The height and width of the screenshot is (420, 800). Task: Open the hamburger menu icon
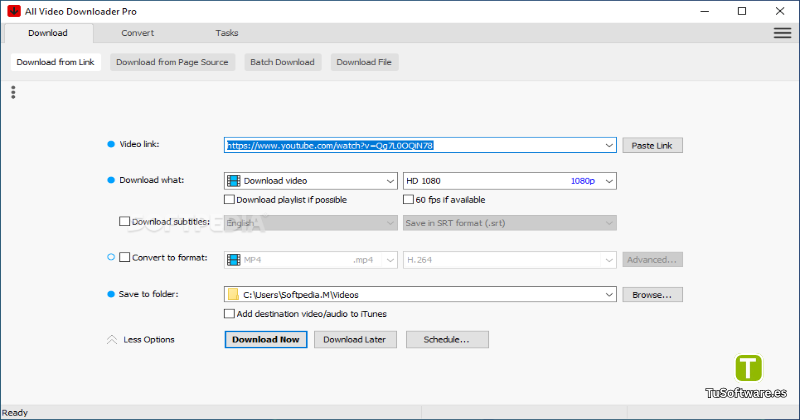(782, 33)
